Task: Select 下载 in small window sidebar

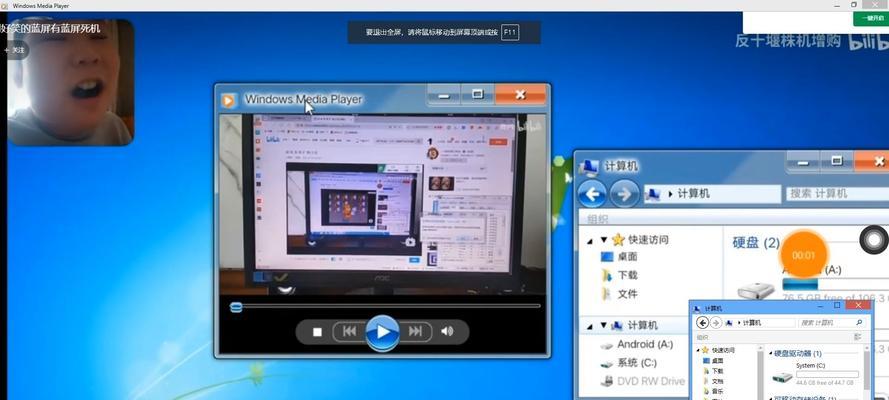Action: (x=714, y=371)
